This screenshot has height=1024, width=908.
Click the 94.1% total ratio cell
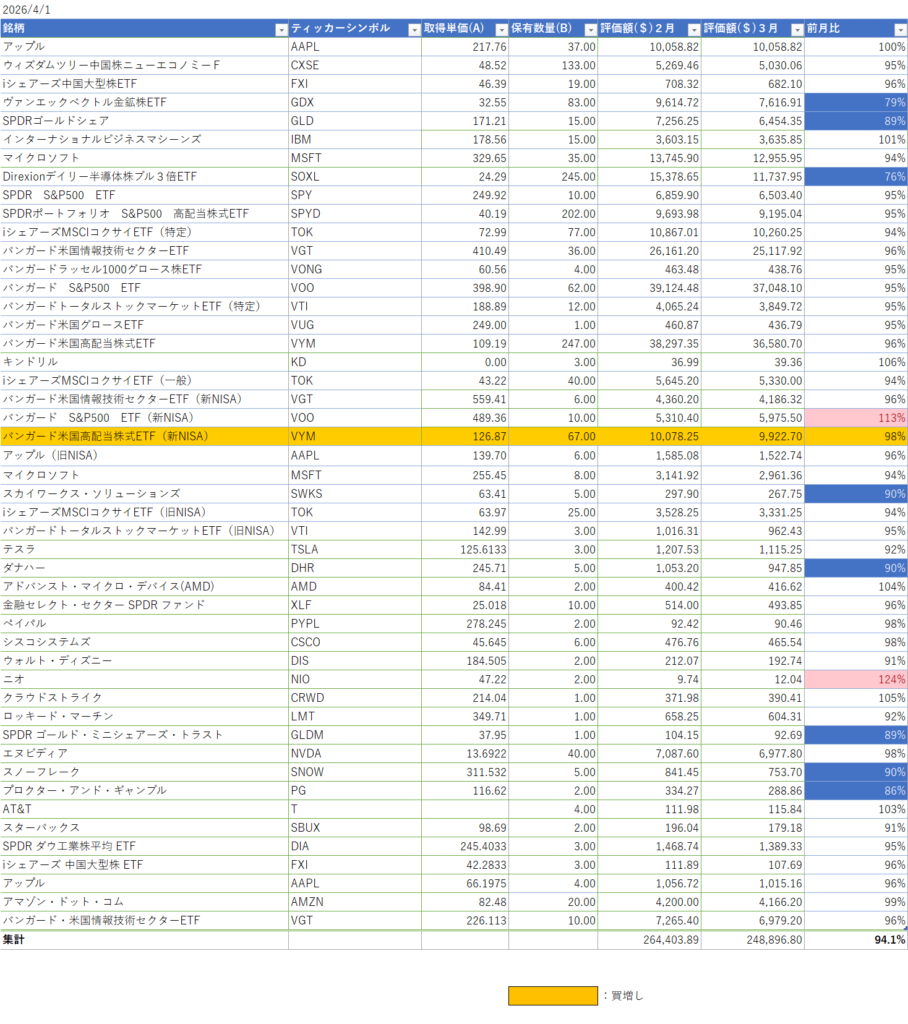[x=856, y=939]
